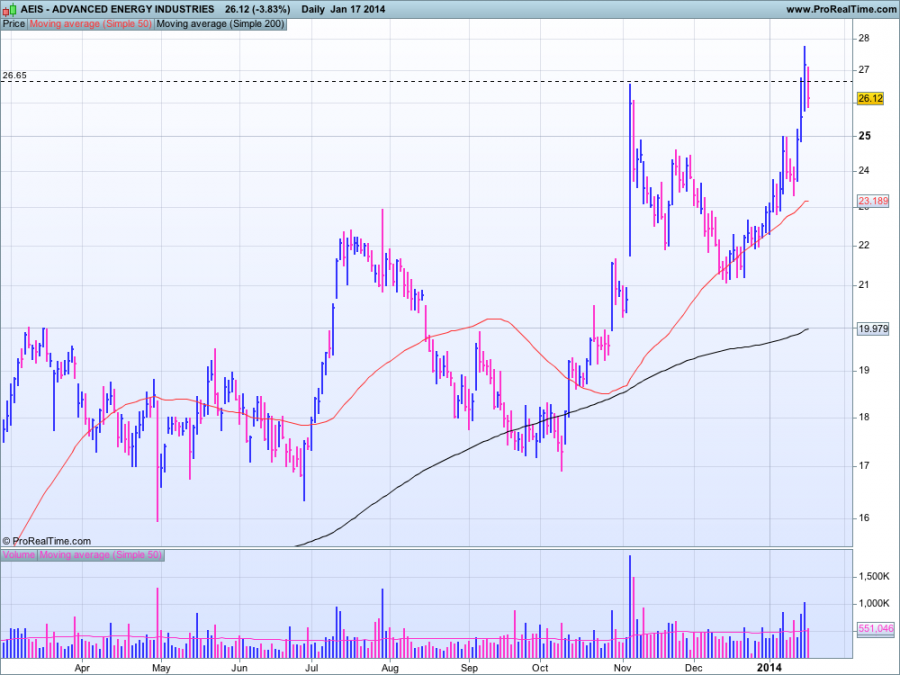
Task: Click the Dec month label on time axis
Action: pos(694,668)
